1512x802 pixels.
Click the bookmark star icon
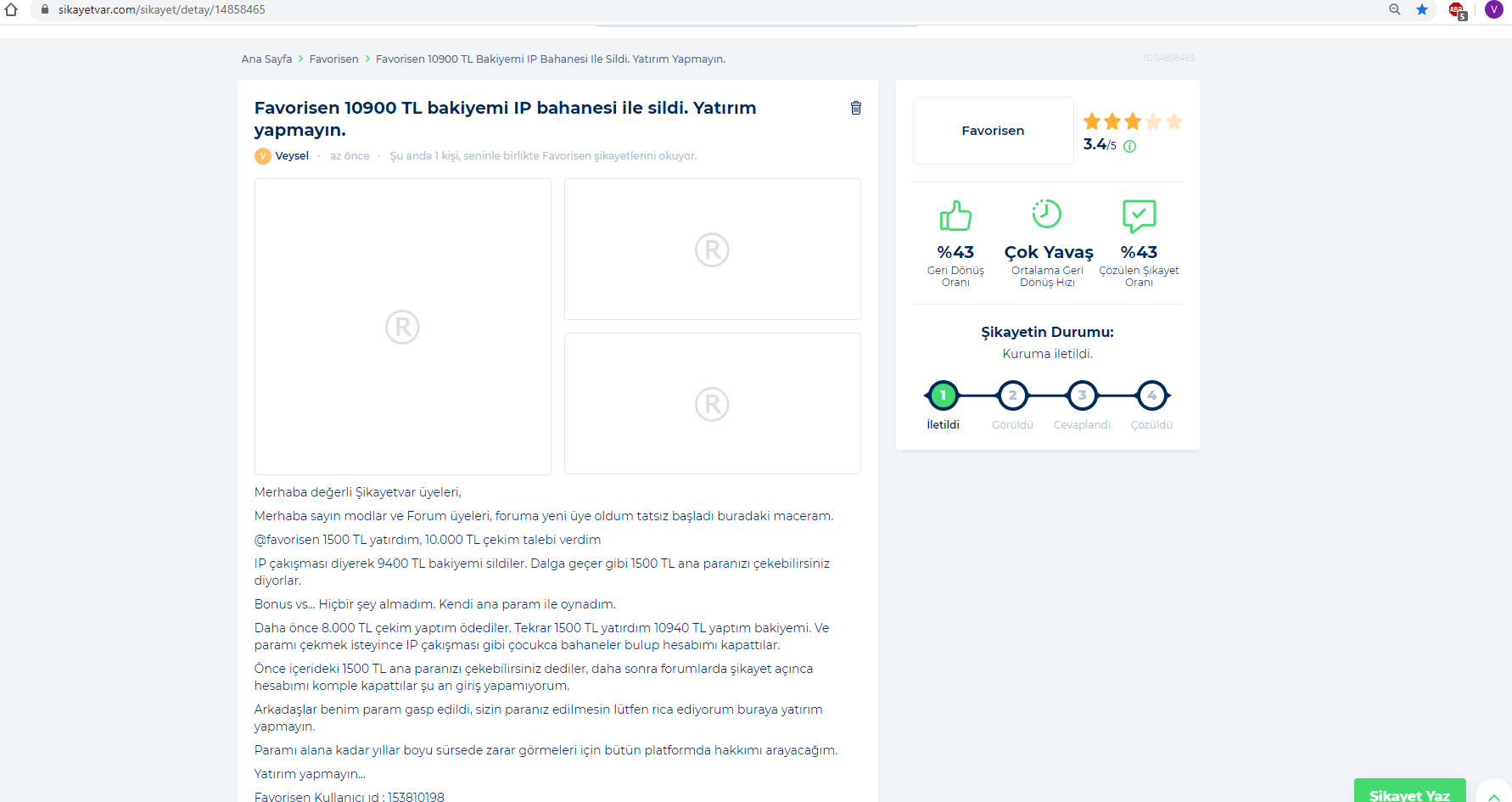pos(1422,9)
